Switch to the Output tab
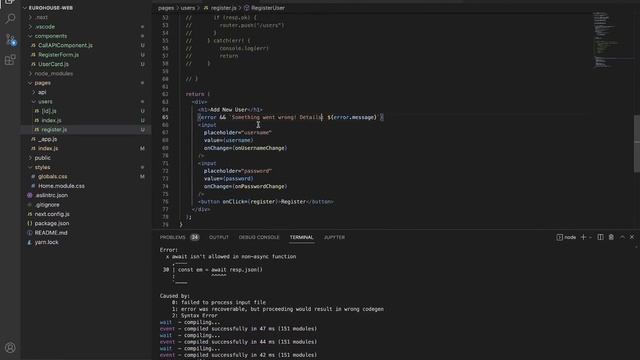 pyautogui.click(x=219, y=237)
